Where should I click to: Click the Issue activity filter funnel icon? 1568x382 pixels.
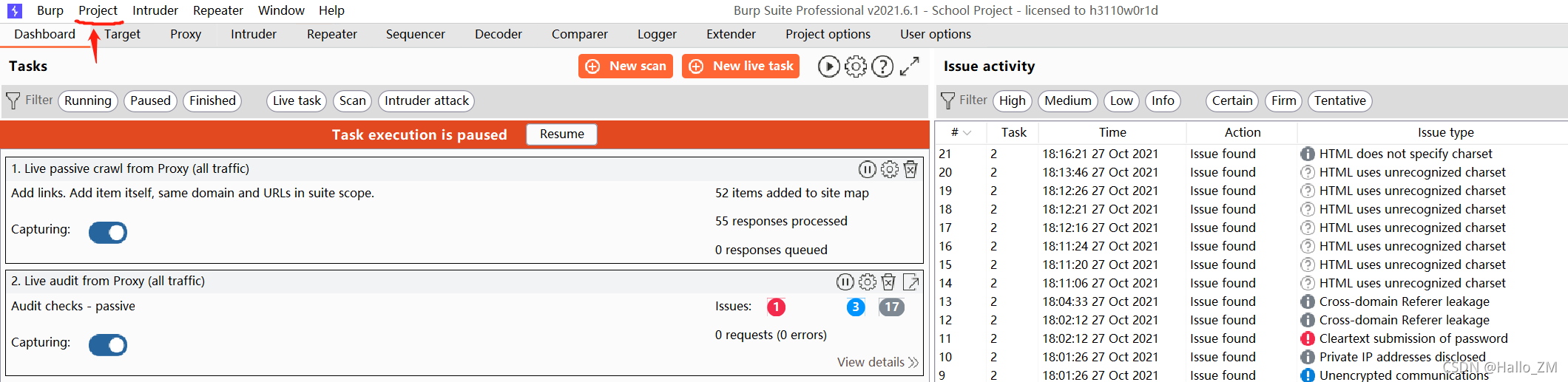[x=947, y=100]
